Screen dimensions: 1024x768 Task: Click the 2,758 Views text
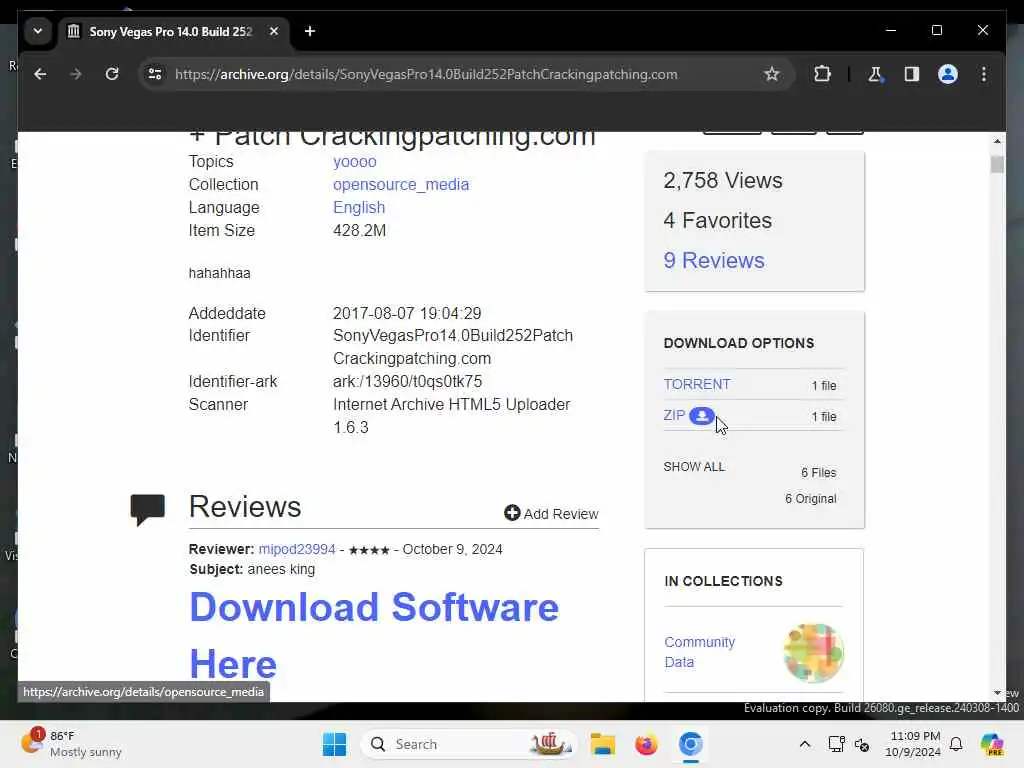[722, 180]
